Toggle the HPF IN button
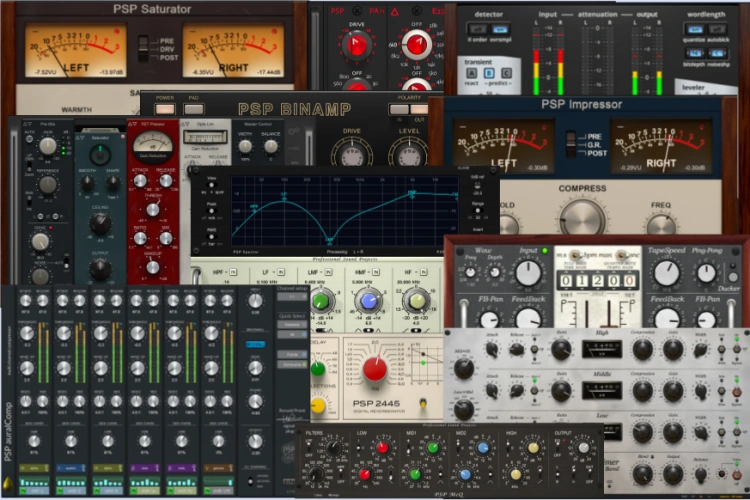This screenshot has width=750, height=500. [233, 272]
